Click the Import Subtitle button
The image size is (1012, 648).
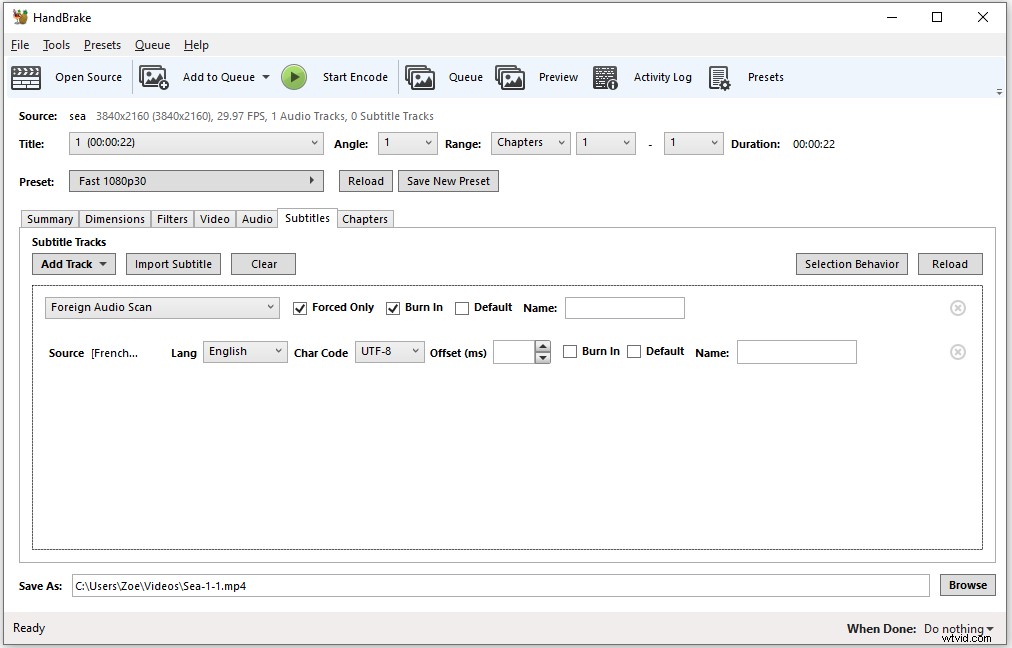172,264
